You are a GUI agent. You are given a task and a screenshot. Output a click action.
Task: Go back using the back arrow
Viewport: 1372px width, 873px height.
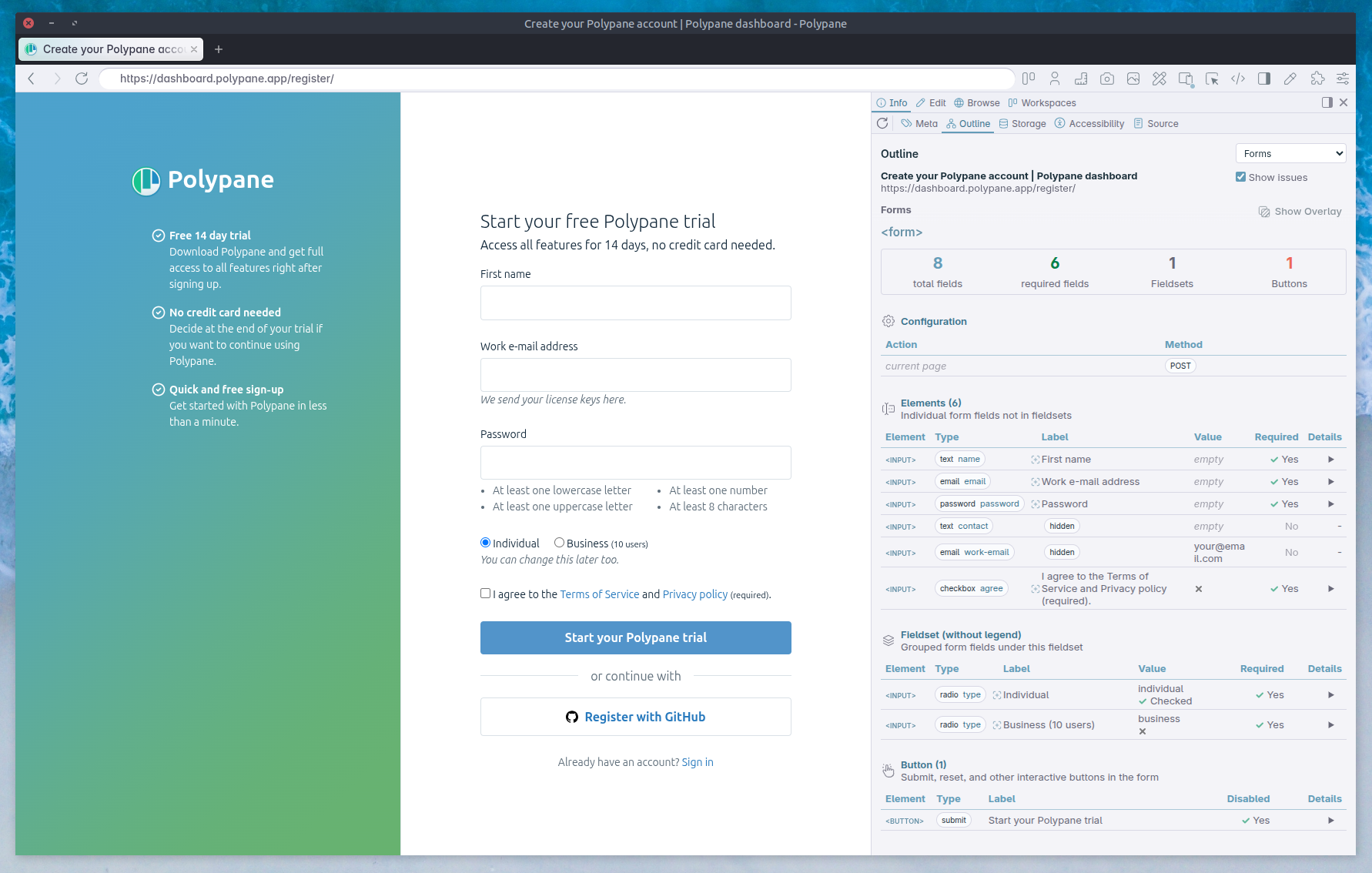[32, 79]
